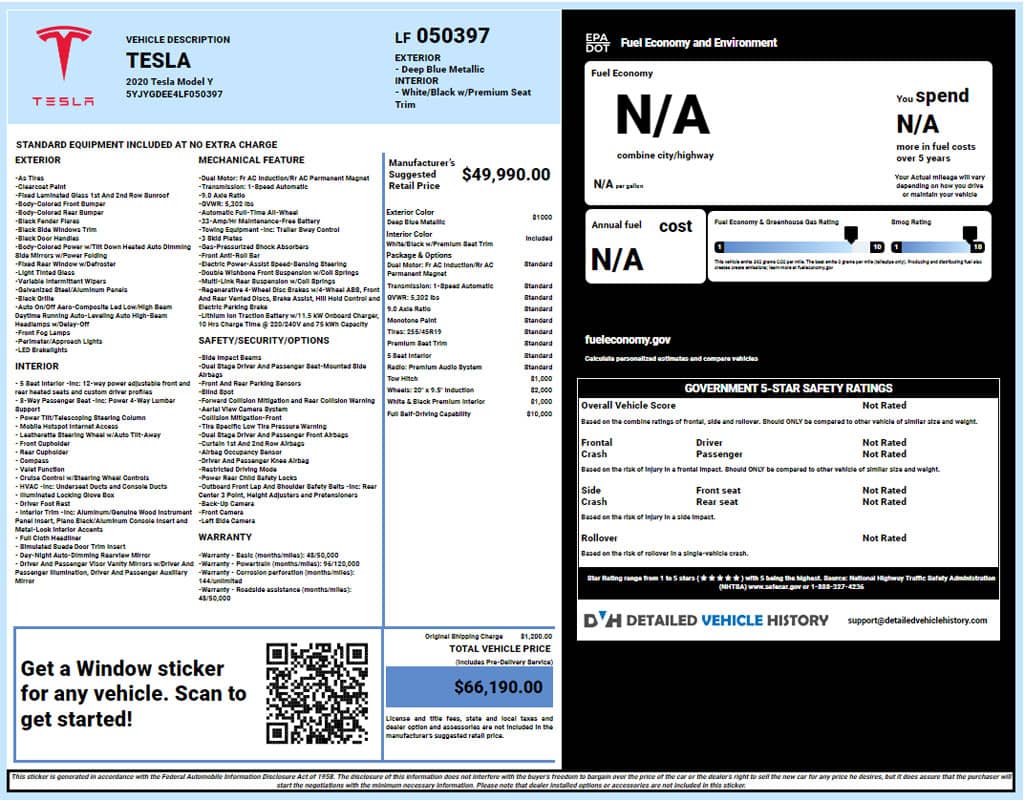Click the White & Black Premium Interior option
The image size is (1024, 800).
[436, 402]
